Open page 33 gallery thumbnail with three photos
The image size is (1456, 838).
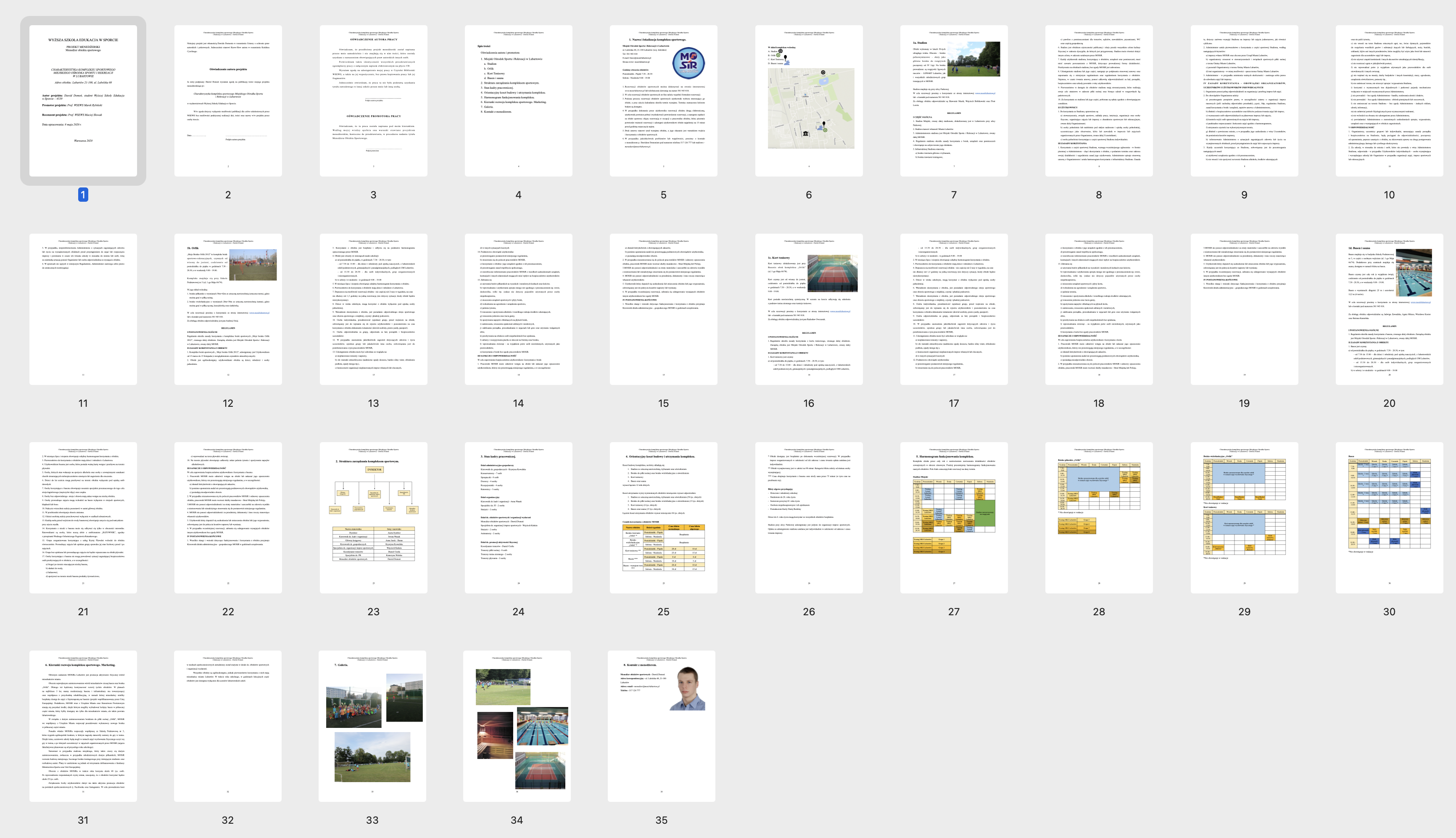[x=372, y=726]
